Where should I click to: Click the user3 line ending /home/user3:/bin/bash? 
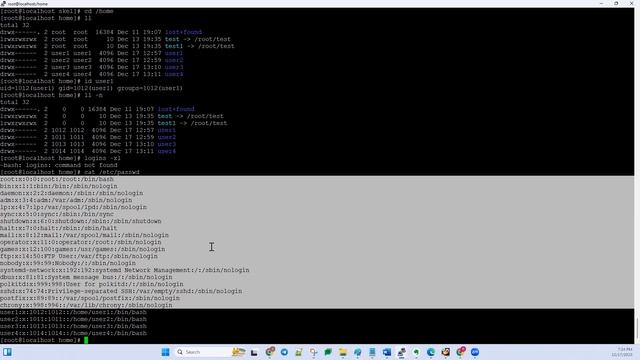pyautogui.click(x=73, y=326)
